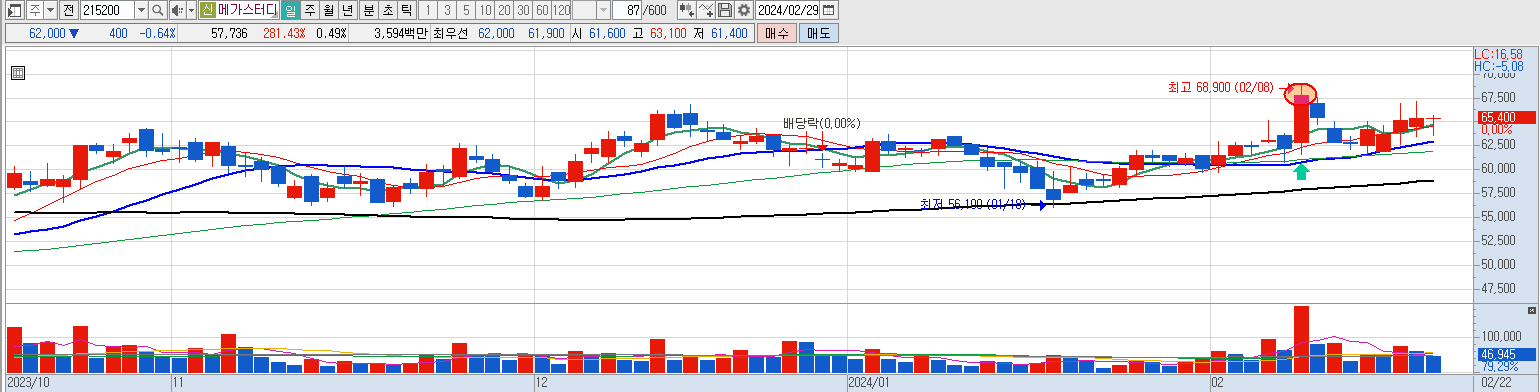Click the 최고 68,900 (02/08) high label

[1220, 87]
